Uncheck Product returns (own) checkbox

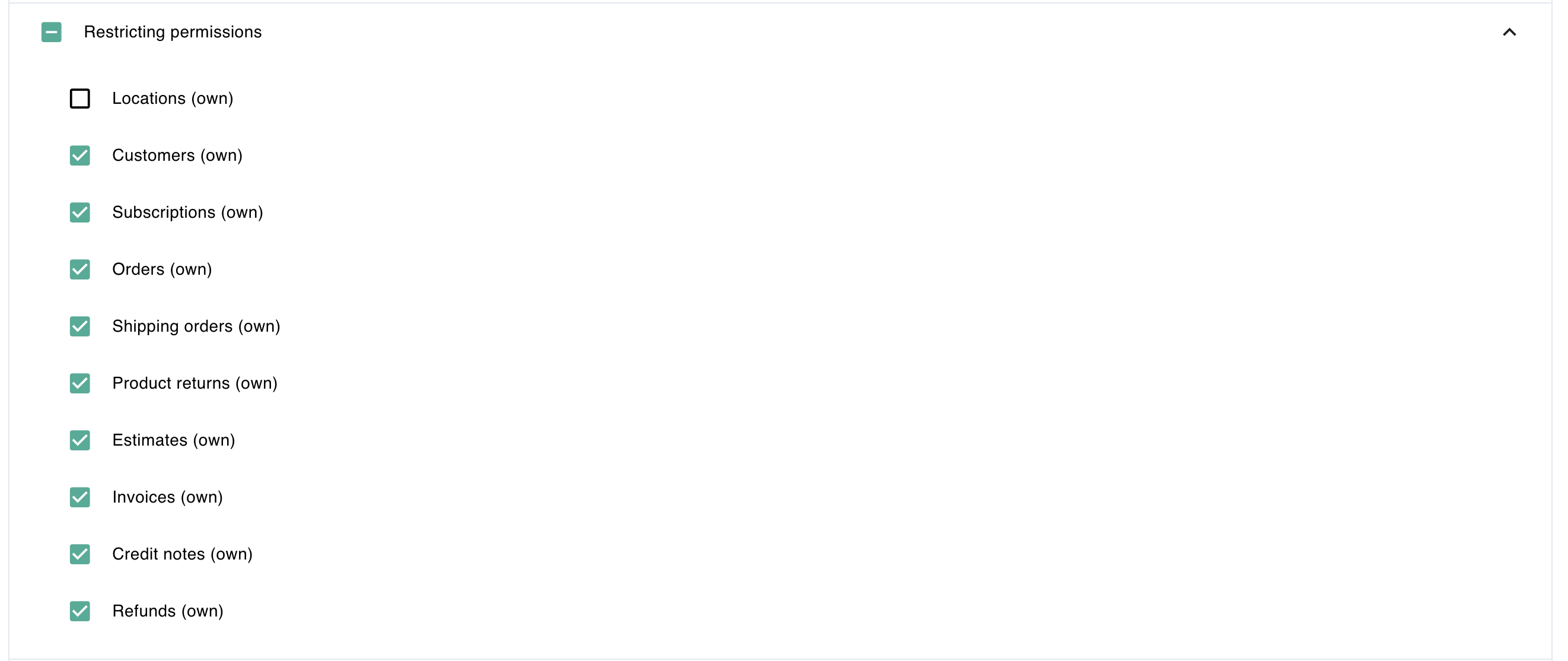[79, 383]
